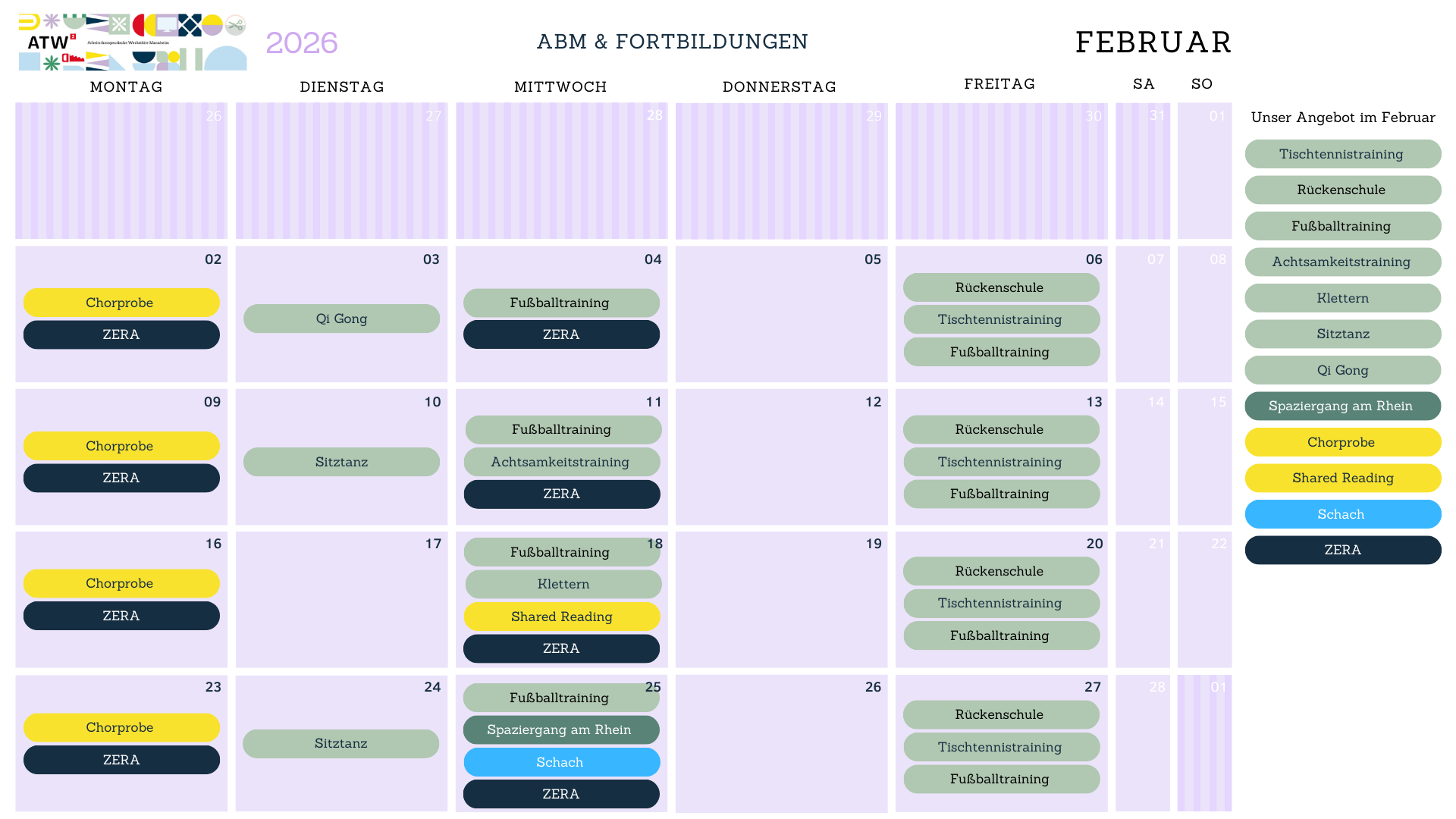
Task: Select the Donnerstag column header
Action: (x=780, y=86)
